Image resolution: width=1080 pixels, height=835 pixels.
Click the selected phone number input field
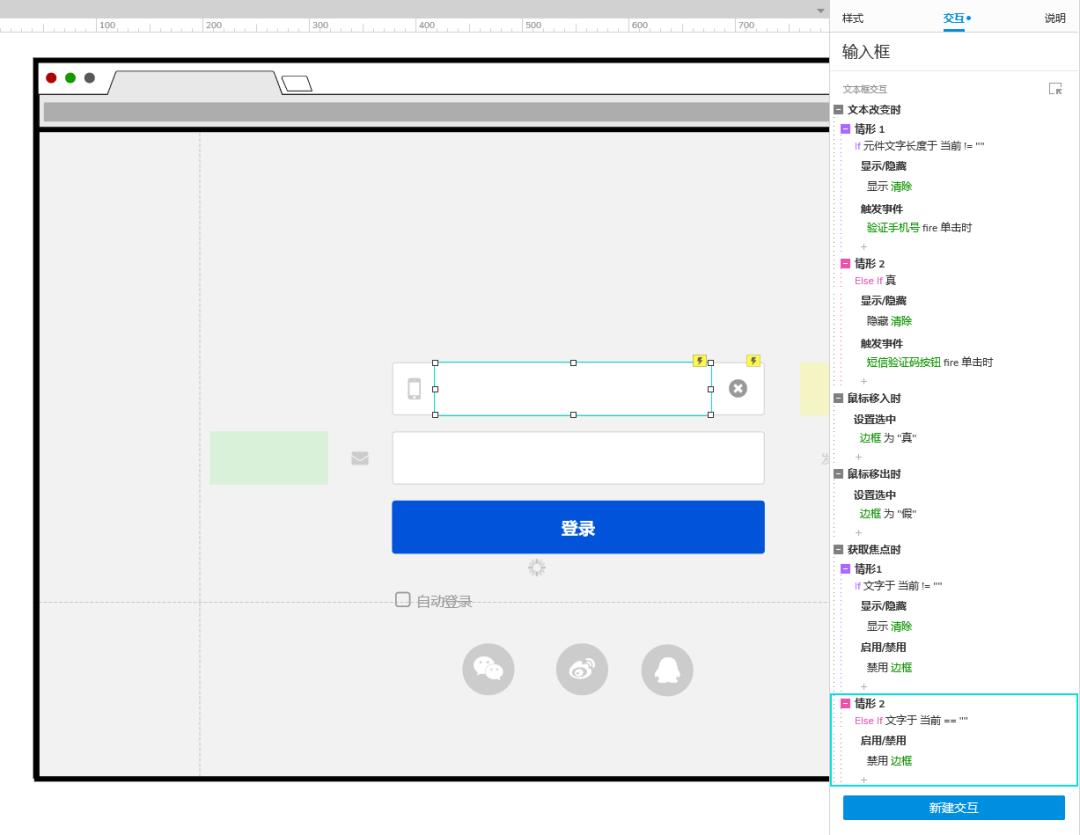pyautogui.click(x=572, y=389)
